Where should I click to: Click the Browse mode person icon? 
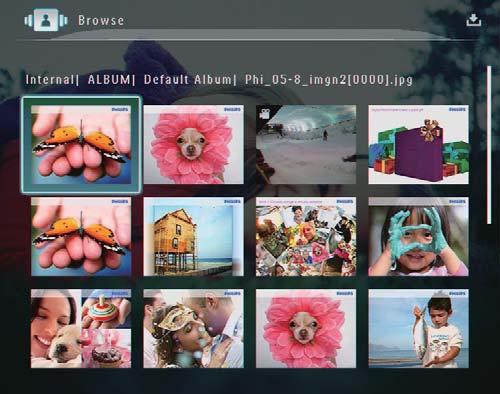coord(46,20)
